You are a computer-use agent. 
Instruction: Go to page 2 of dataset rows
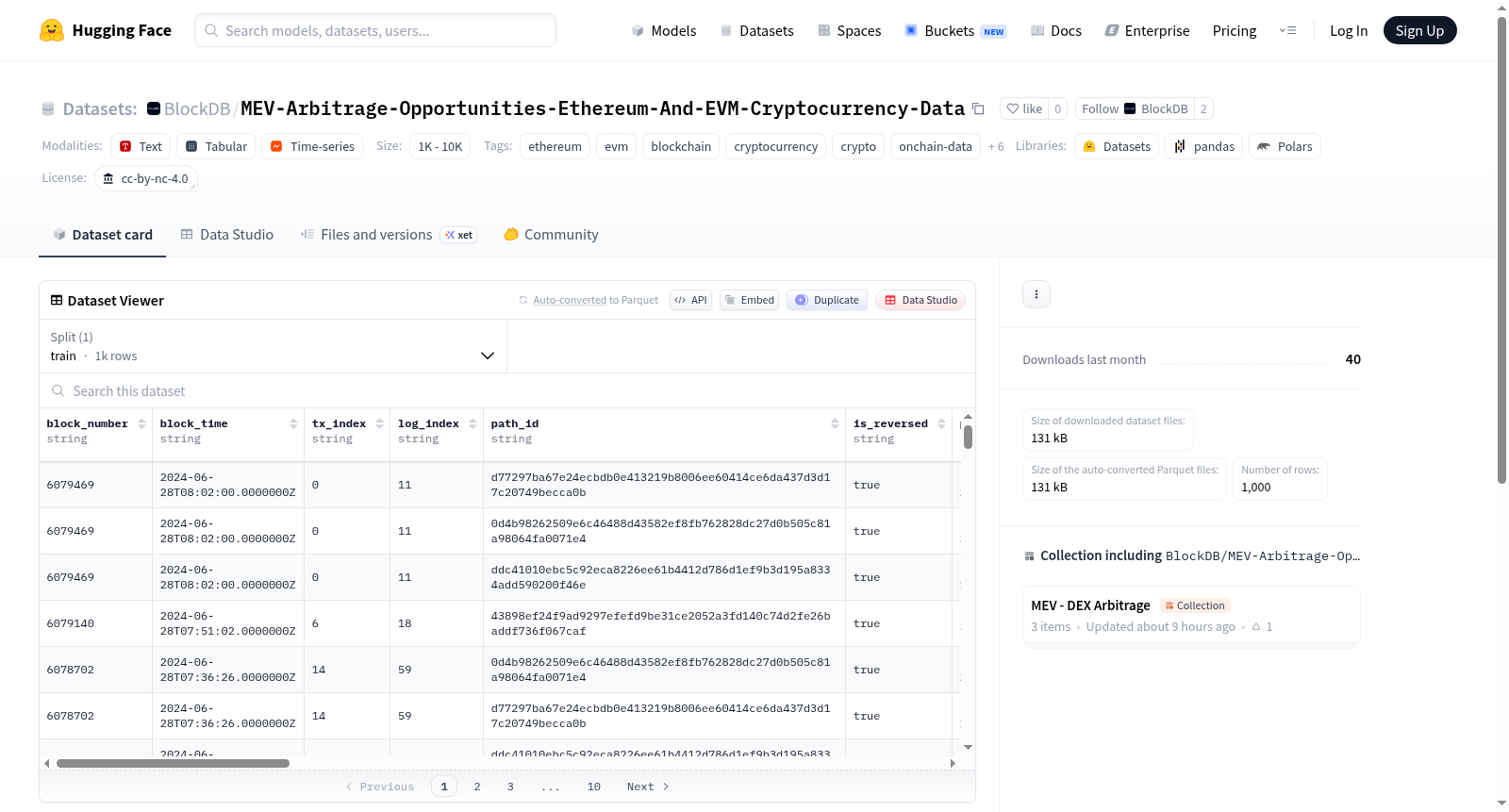477,787
